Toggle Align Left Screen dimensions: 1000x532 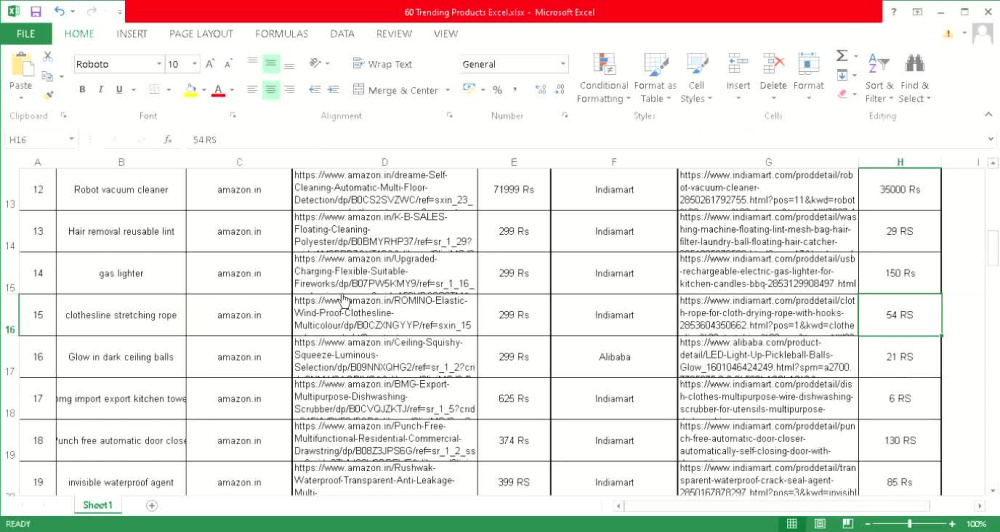(x=252, y=90)
